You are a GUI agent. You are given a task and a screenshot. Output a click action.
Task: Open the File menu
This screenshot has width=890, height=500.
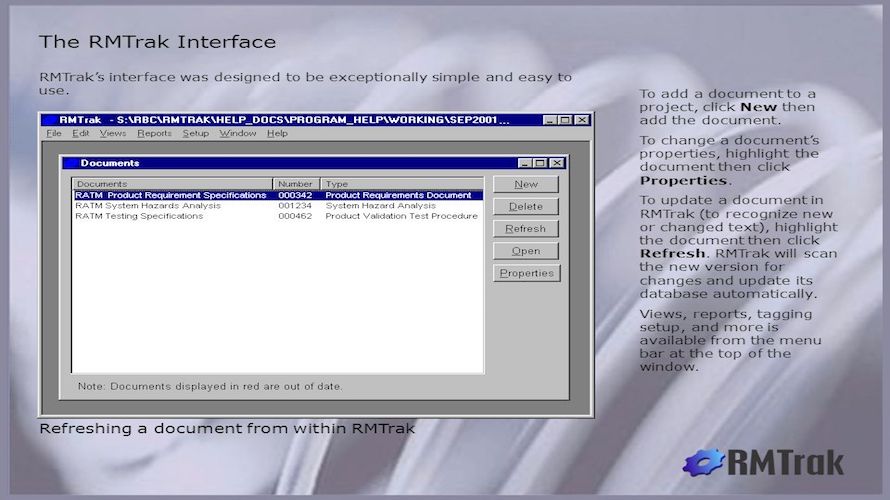[54, 133]
